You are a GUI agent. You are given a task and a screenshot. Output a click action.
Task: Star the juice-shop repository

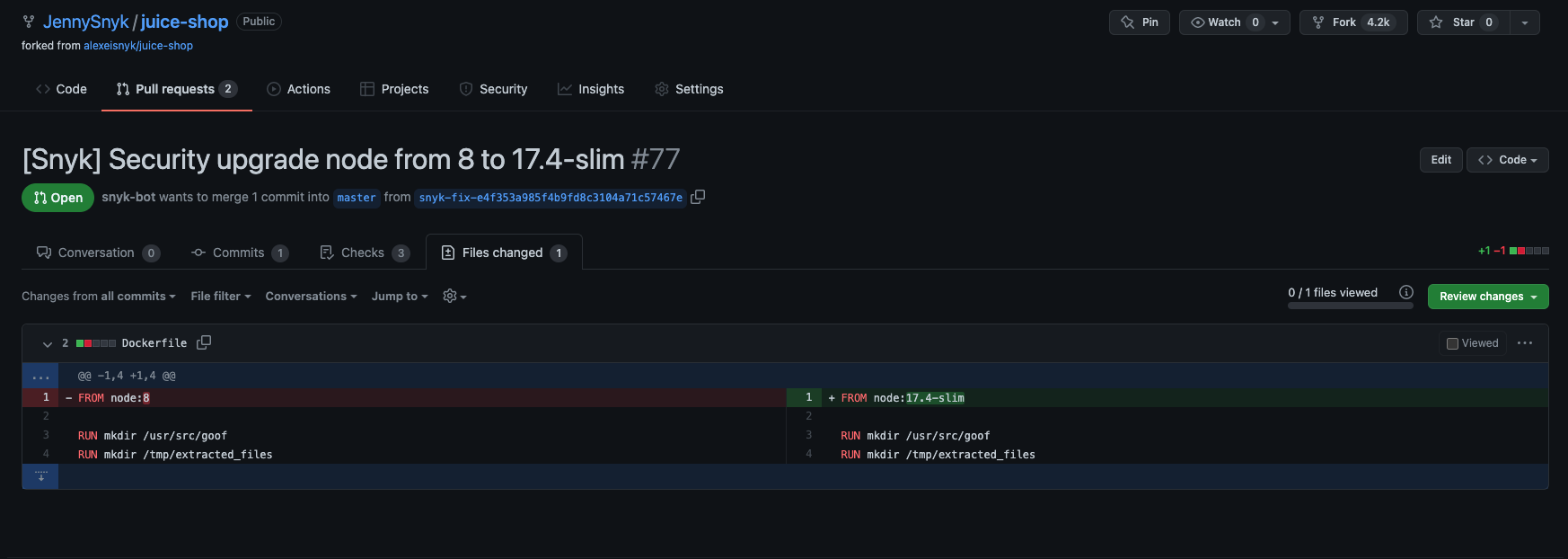pos(1463,22)
